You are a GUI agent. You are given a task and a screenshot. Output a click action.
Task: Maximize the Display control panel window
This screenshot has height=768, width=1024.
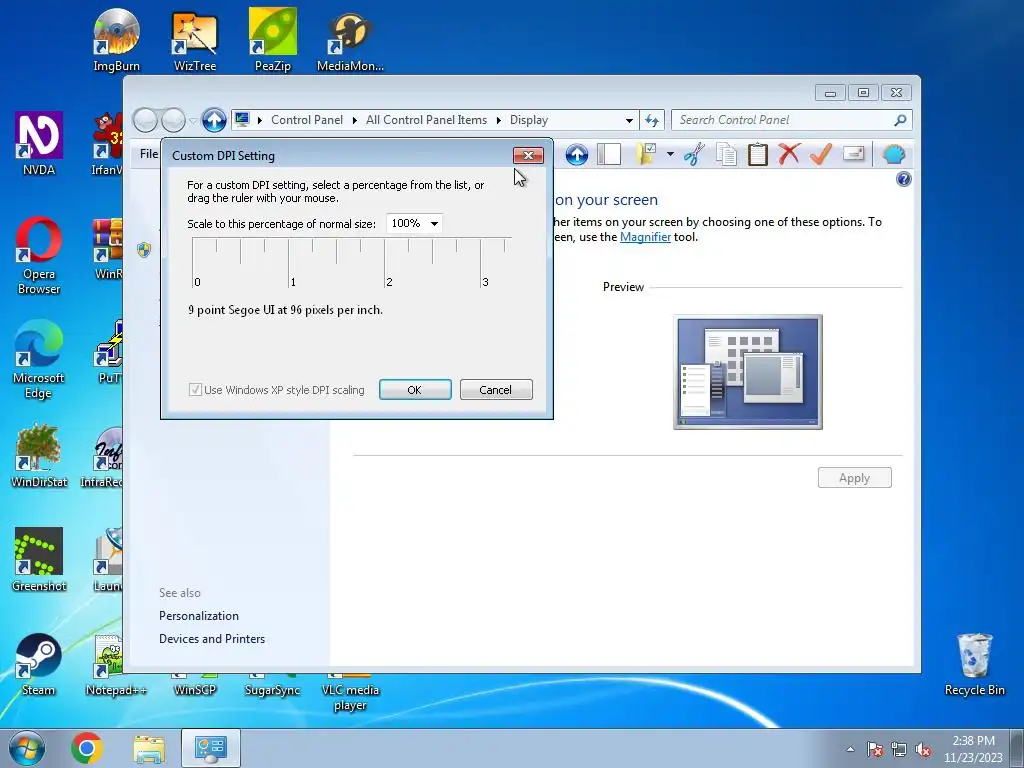click(x=863, y=93)
